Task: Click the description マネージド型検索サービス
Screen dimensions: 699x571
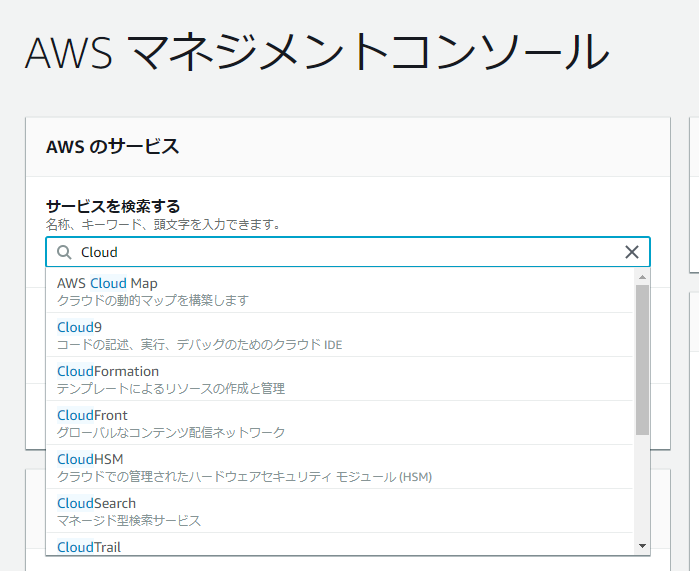Action: coord(129,521)
